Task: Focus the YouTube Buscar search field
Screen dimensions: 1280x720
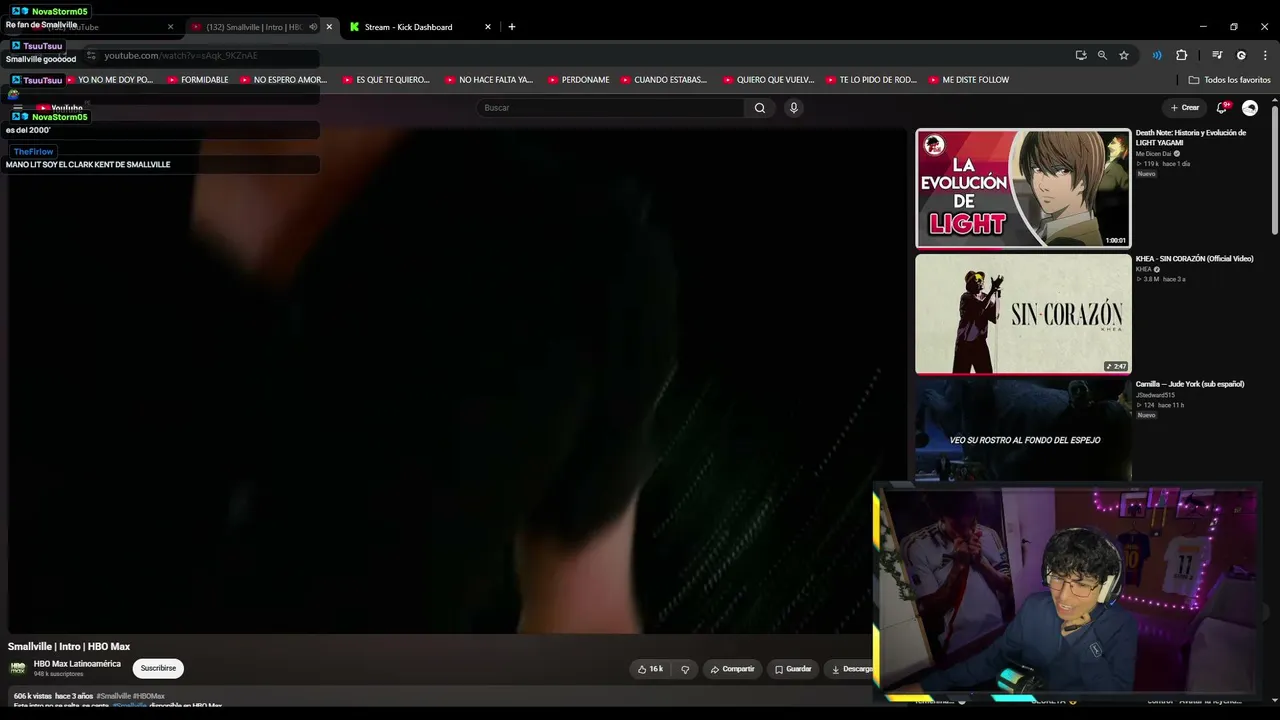Action: [610, 108]
